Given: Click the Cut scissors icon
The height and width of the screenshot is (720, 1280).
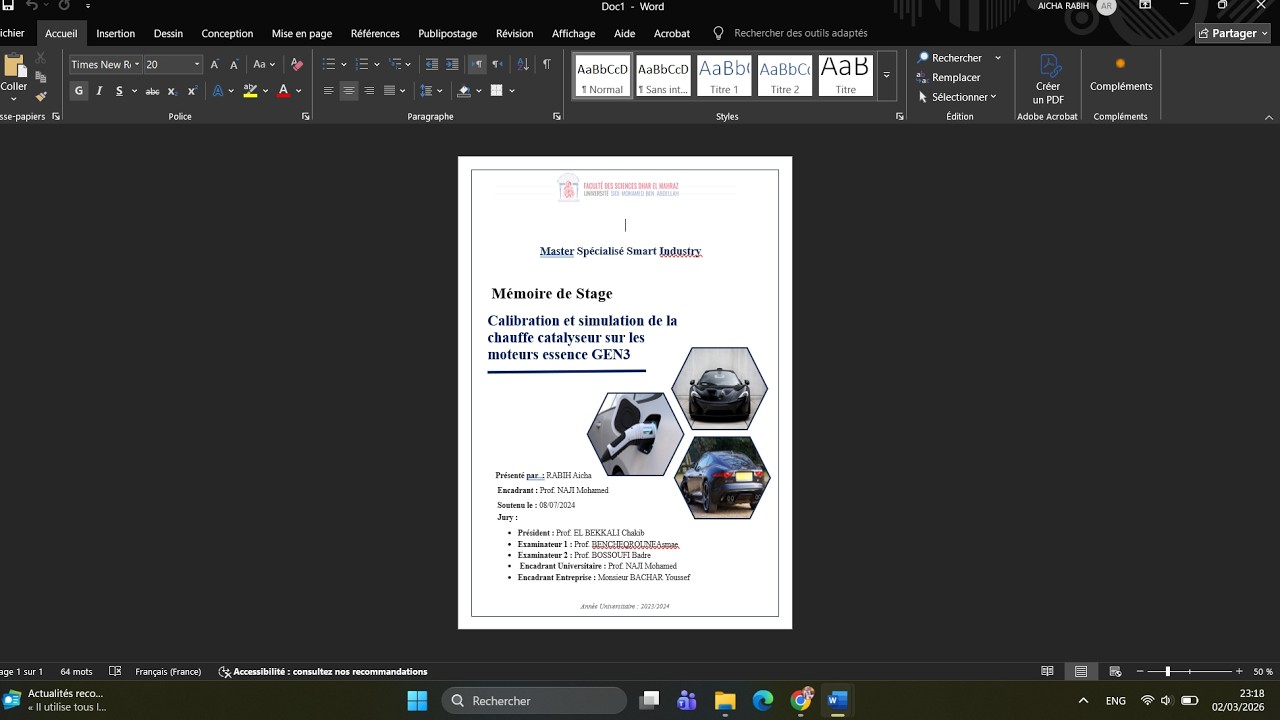Looking at the screenshot, I should 41,58.
